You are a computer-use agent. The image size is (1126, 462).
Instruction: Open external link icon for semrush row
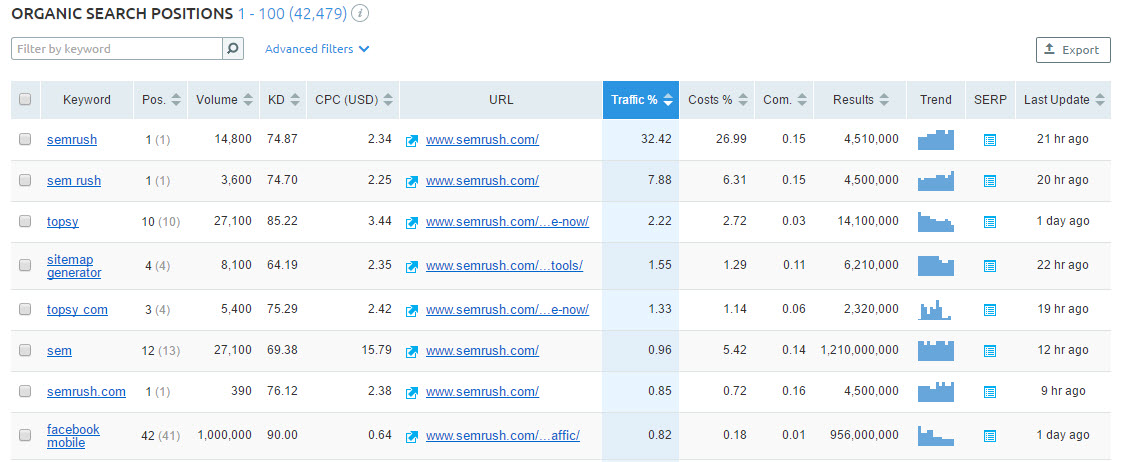pos(411,140)
